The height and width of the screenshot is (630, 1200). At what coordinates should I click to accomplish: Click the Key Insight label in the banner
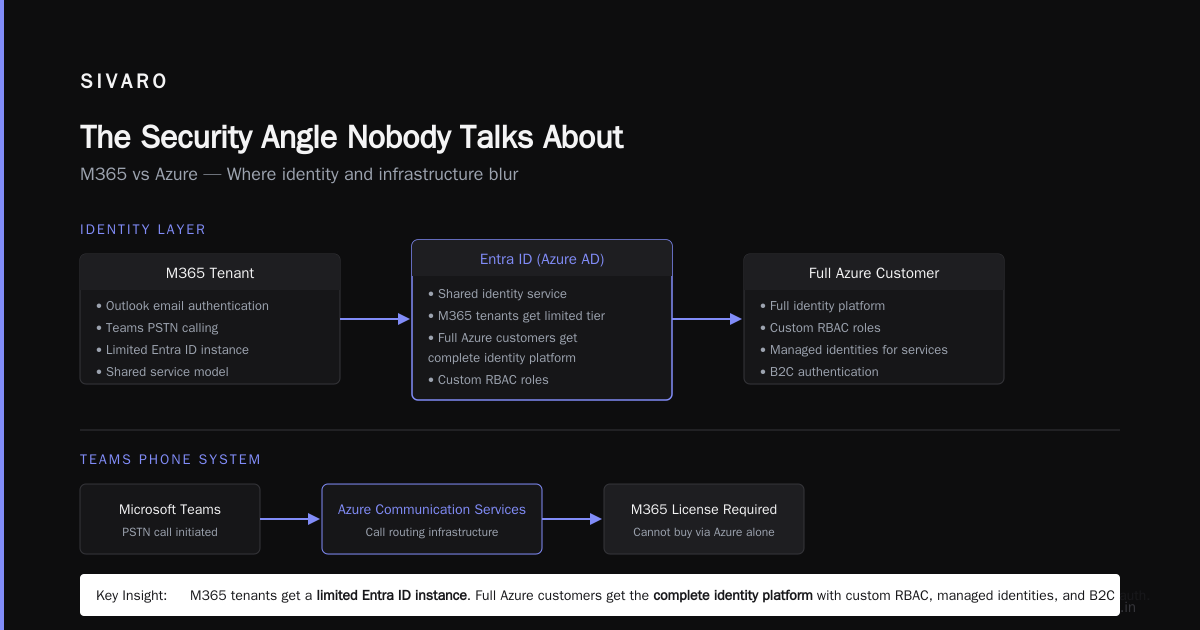[132, 595]
